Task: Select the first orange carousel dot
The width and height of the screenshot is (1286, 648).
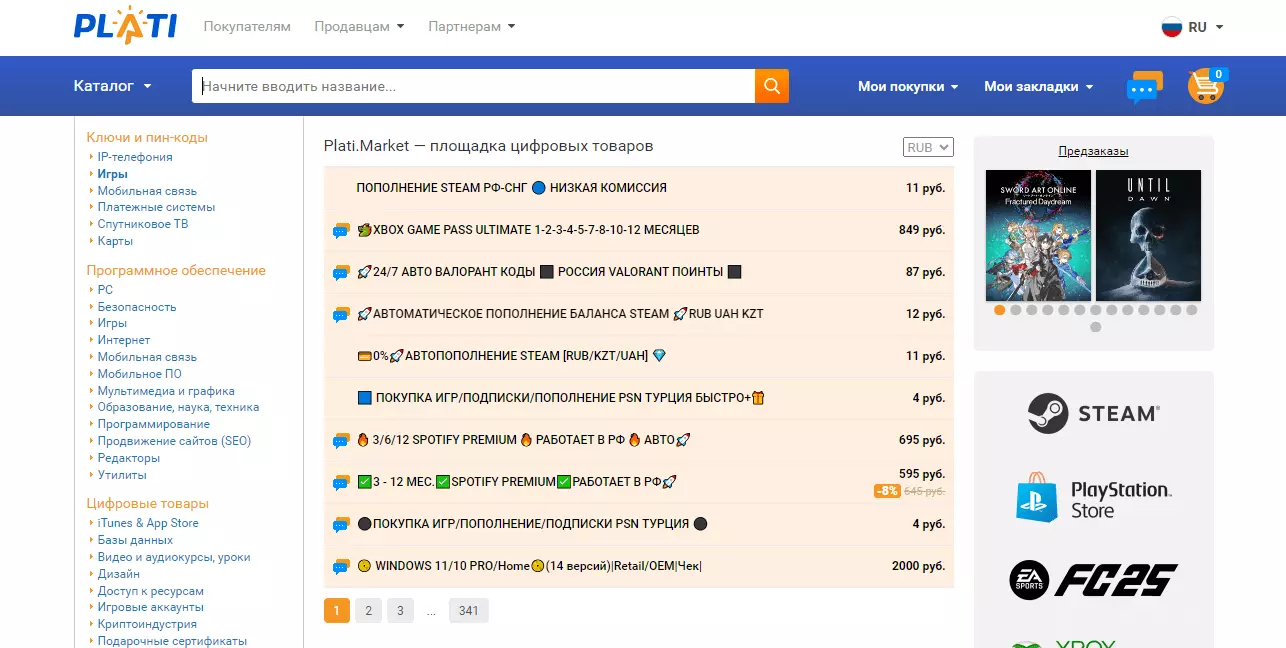Action: pos(999,310)
